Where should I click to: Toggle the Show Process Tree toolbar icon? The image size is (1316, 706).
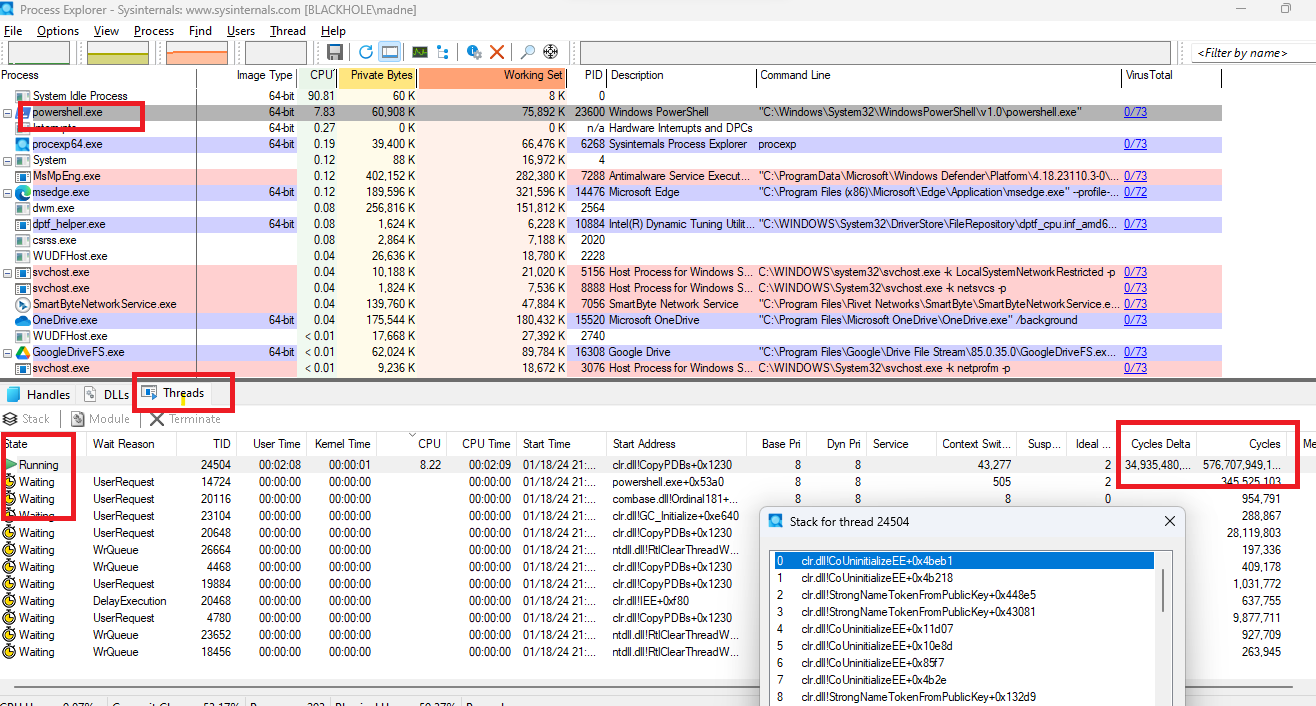pyautogui.click(x=443, y=52)
